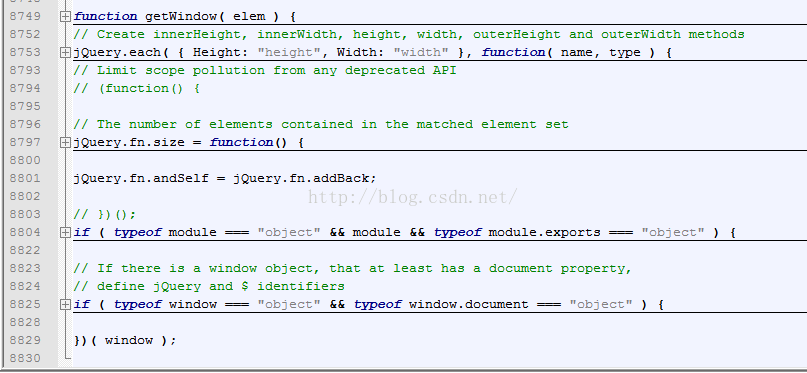Click the commented '// })();' line
The image size is (807, 373).
coord(105,215)
